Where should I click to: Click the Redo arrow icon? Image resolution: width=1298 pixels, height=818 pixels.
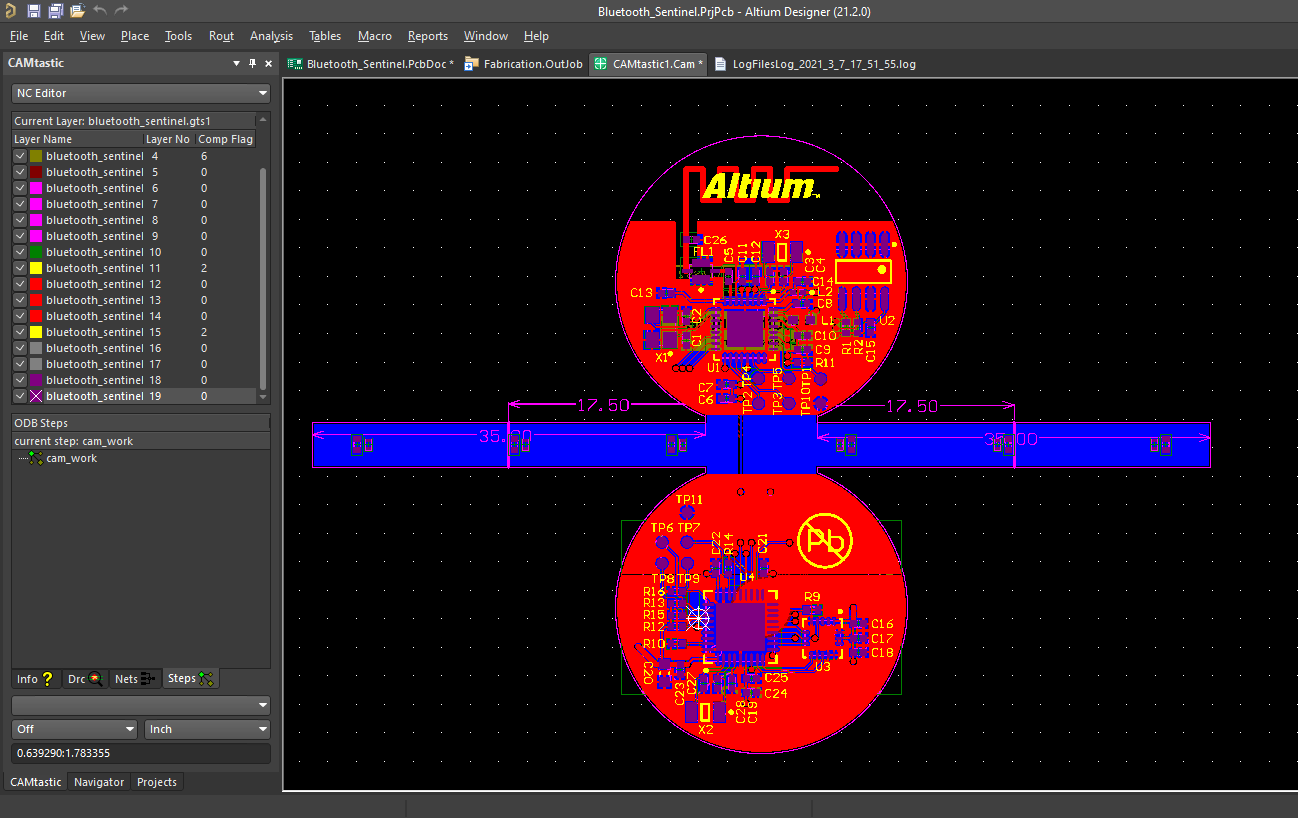(x=121, y=10)
